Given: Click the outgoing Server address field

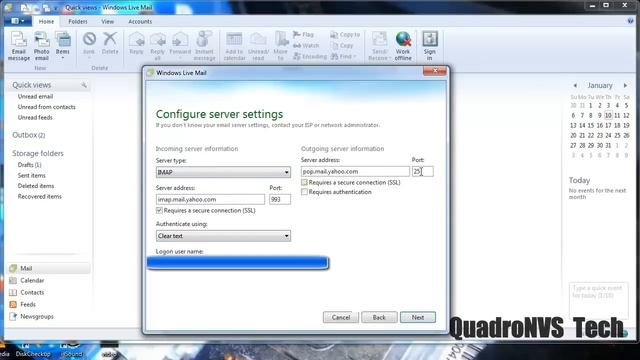Looking at the screenshot, I should 355,172.
